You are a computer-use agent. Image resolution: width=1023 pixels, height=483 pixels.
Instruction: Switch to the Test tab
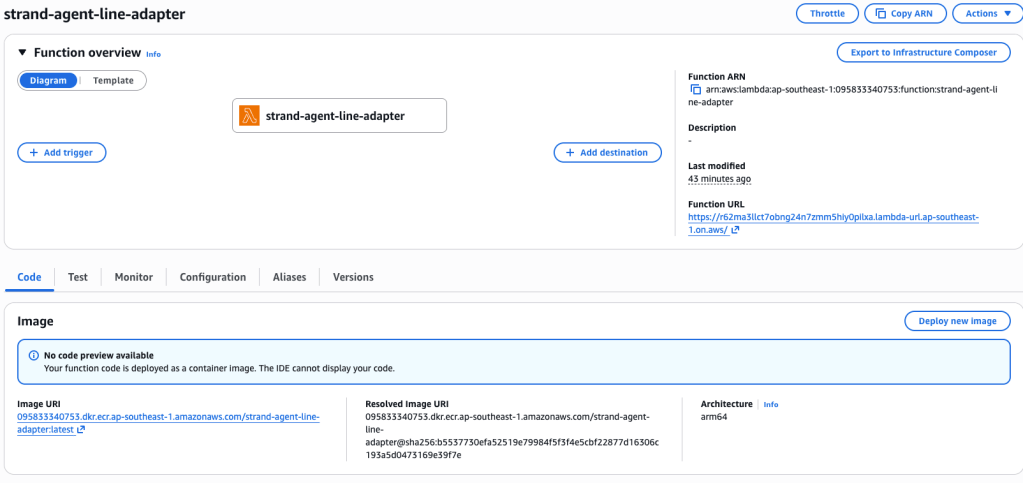coord(78,277)
